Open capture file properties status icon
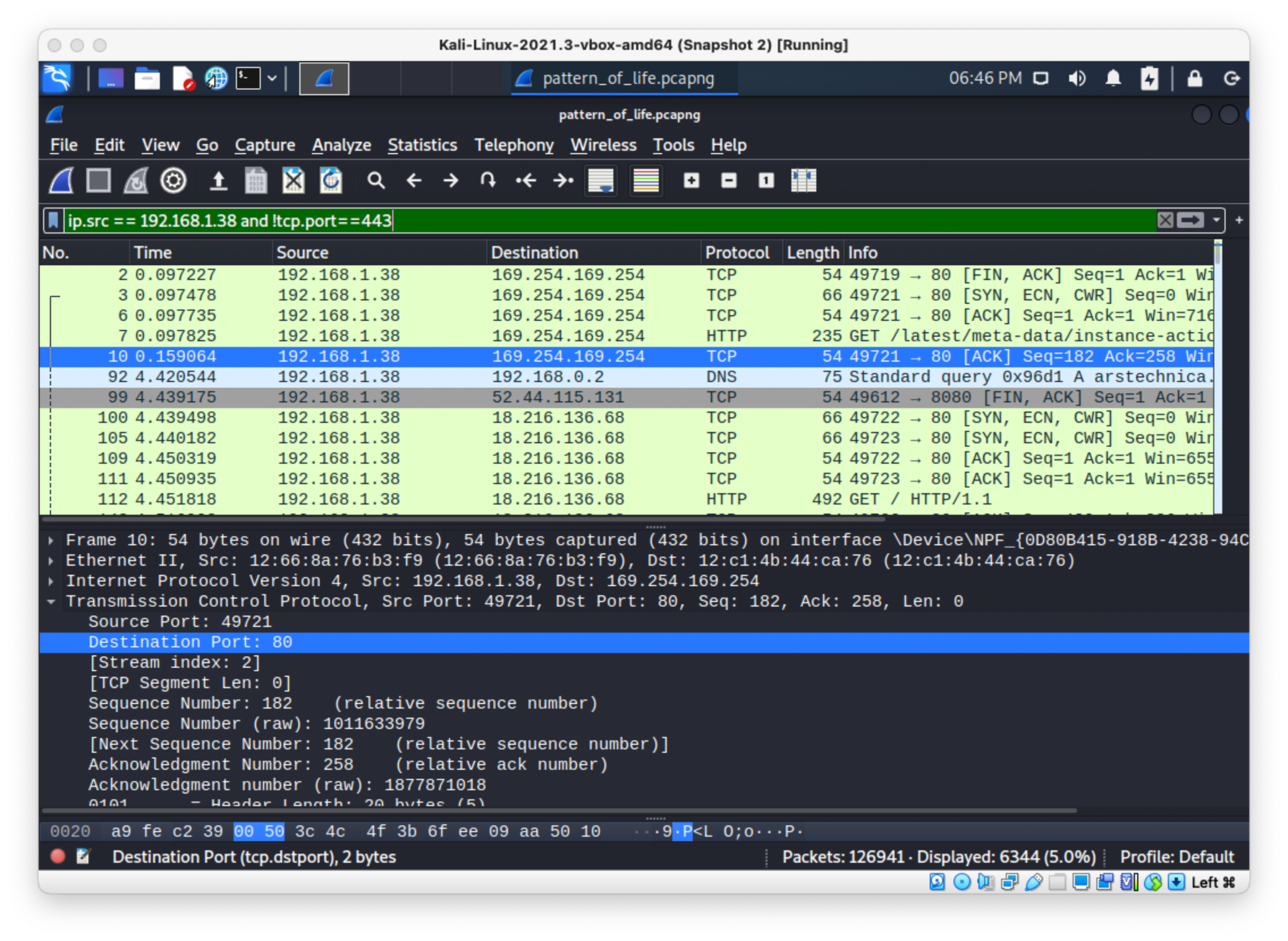Screen dimensions: 1288x941 [83, 857]
